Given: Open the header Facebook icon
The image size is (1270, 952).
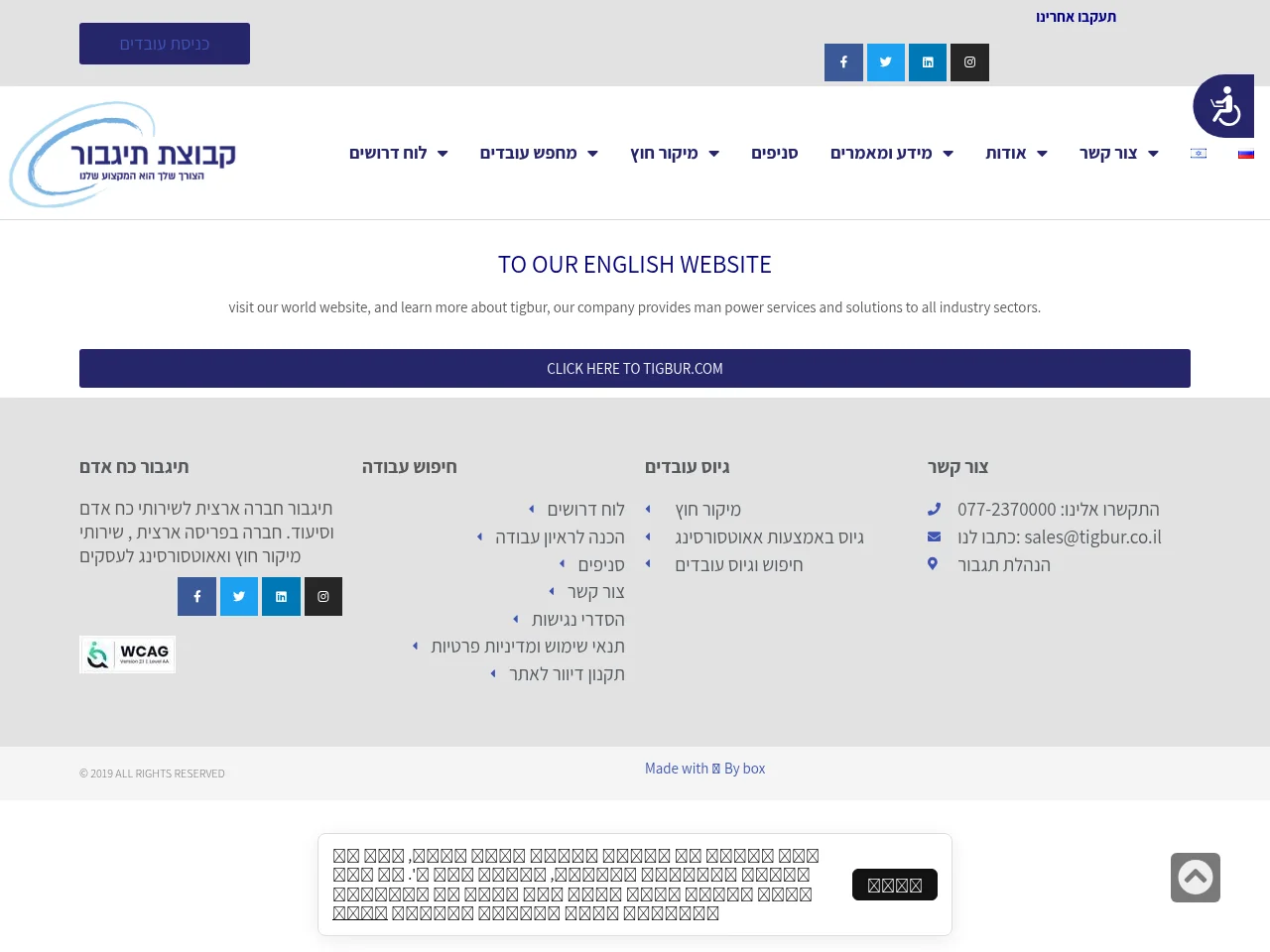Looking at the screenshot, I should [x=843, y=62].
